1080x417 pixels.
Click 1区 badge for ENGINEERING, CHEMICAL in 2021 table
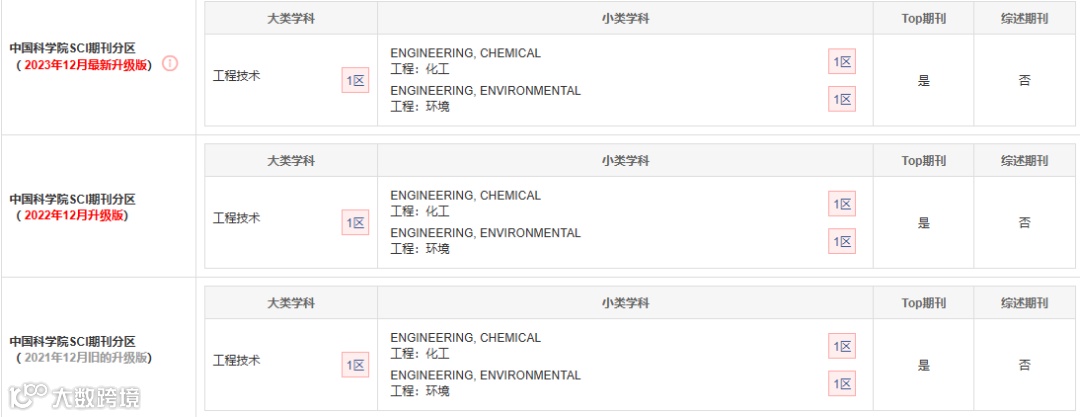pos(842,346)
